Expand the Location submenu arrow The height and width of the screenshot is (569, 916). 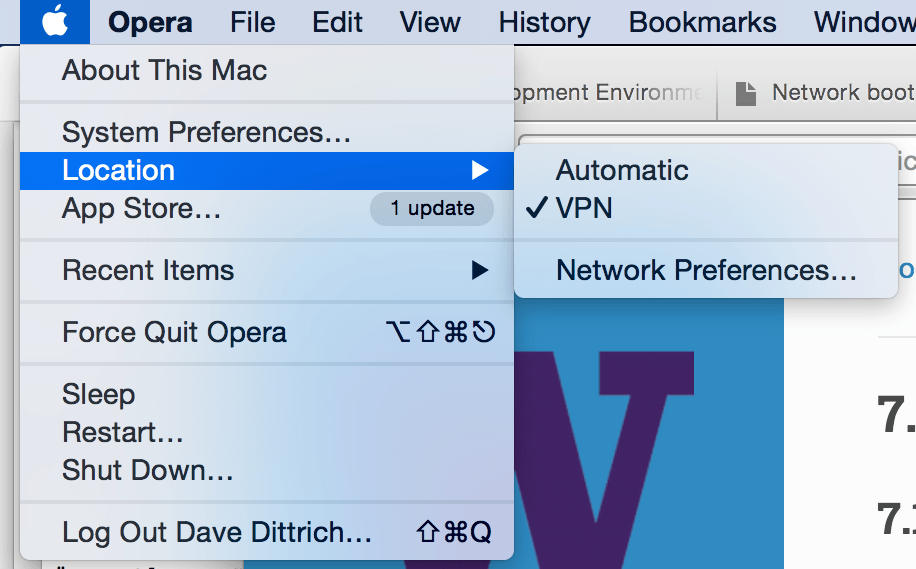480,171
